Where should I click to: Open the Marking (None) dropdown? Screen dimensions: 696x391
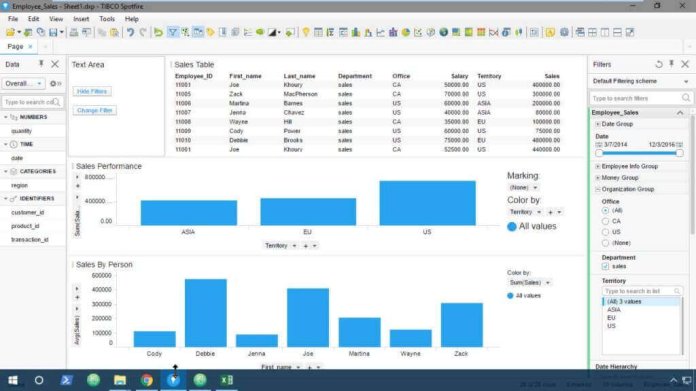(524, 188)
